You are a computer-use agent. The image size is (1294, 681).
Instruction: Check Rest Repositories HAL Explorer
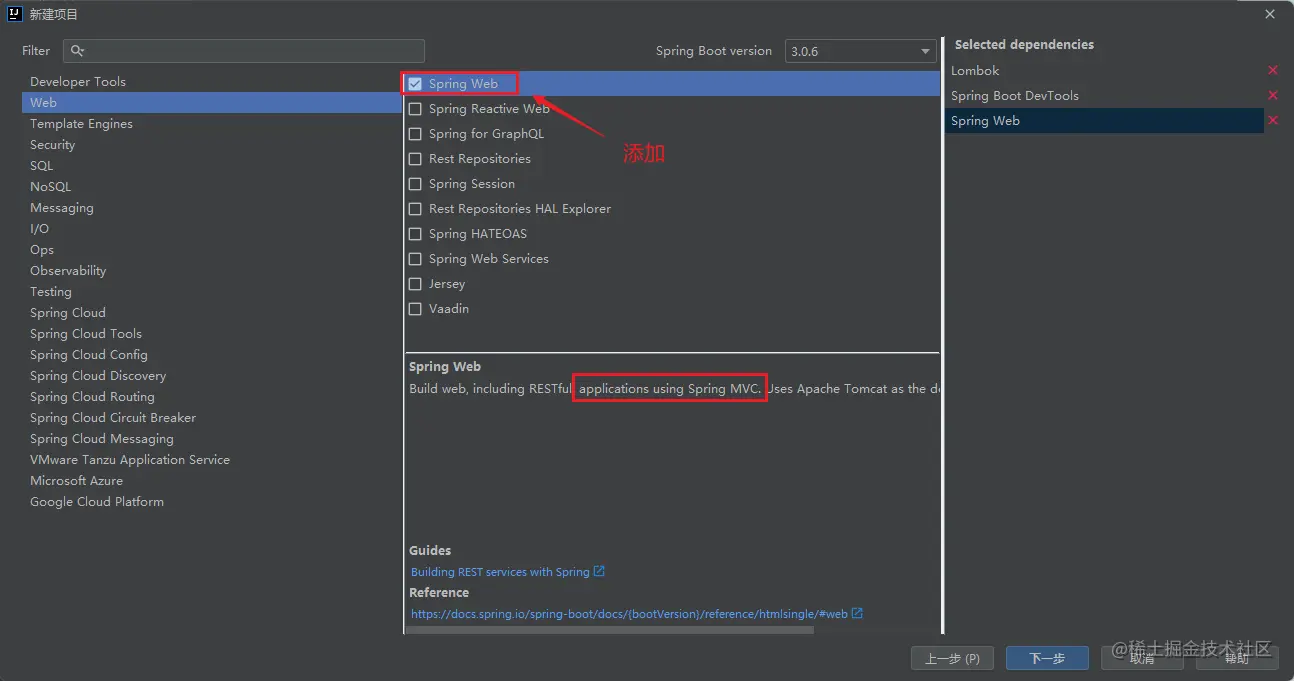(415, 209)
